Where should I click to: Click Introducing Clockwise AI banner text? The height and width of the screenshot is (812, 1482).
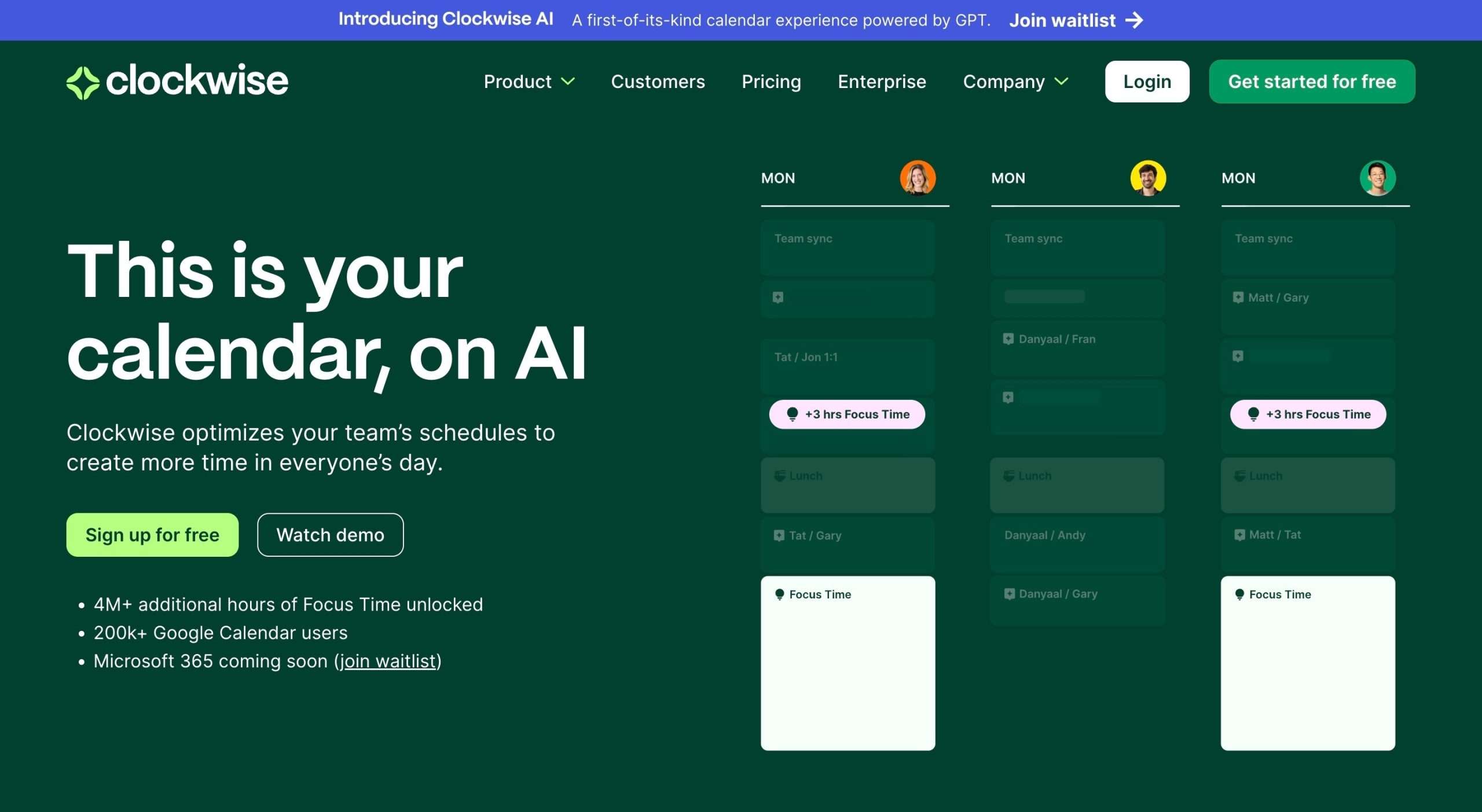[x=446, y=19]
